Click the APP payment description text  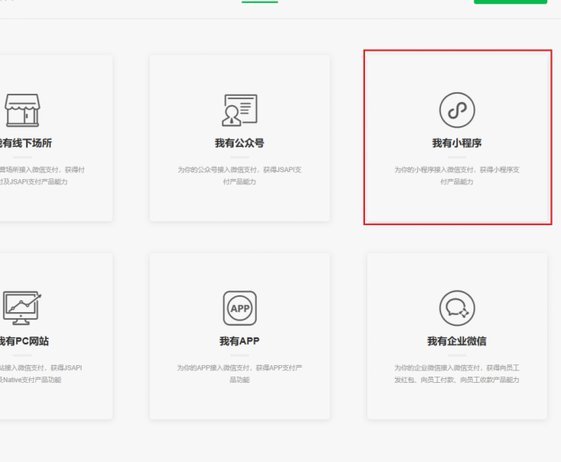click(239, 373)
